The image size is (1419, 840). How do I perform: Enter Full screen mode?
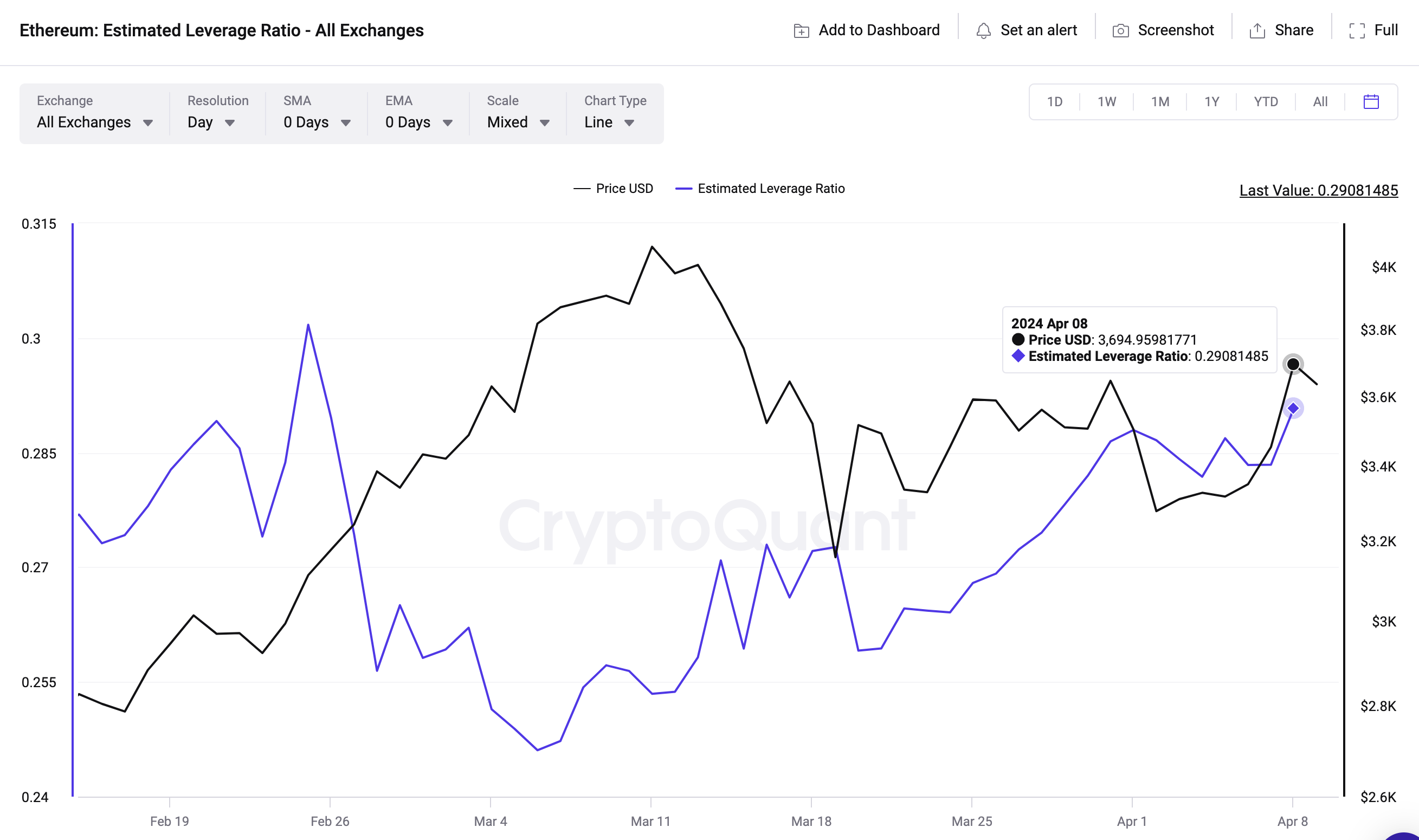tap(1357, 30)
